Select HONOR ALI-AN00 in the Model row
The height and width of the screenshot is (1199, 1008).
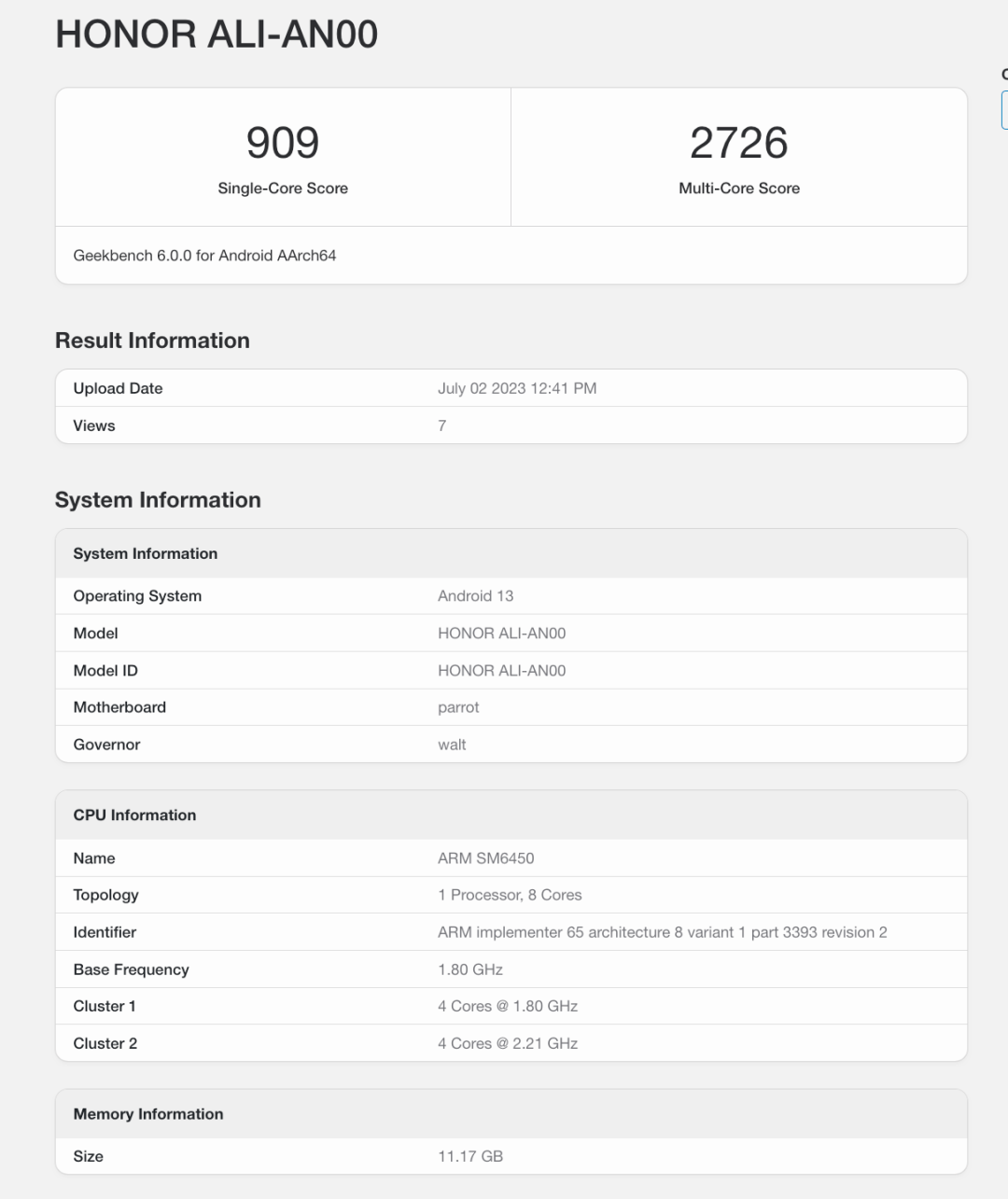click(501, 634)
